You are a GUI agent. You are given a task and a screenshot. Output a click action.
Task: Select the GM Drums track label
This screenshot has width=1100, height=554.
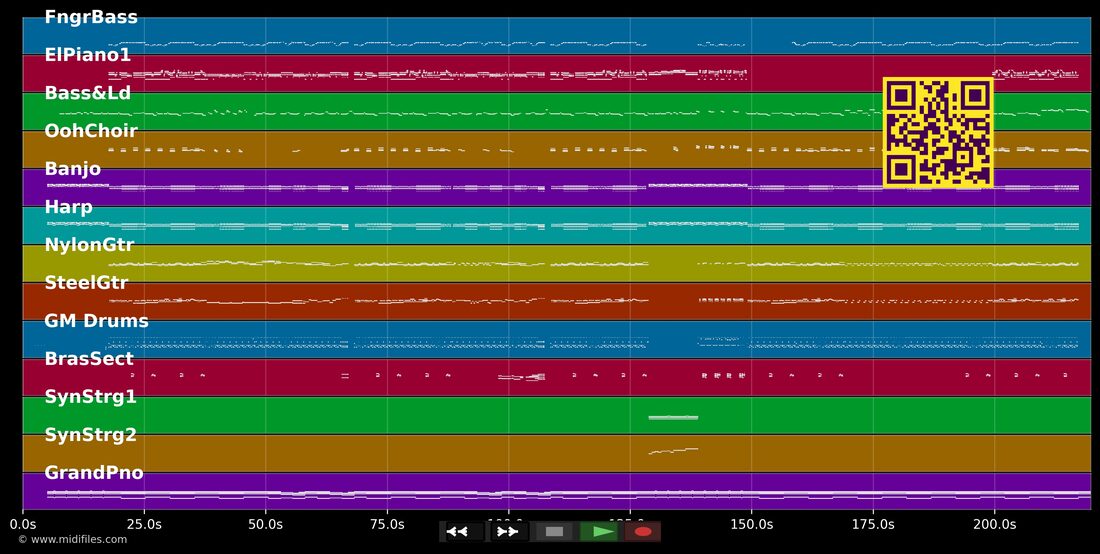[97, 321]
